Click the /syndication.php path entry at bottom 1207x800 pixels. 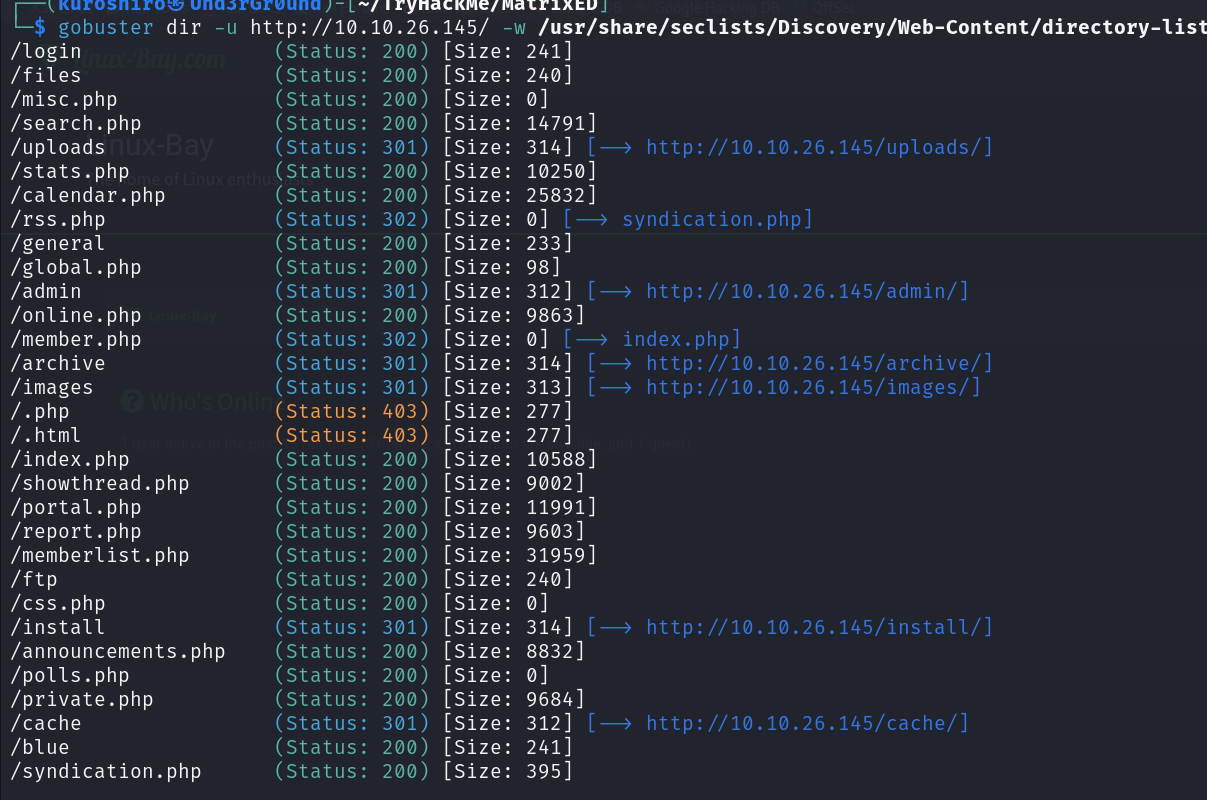[x=106, y=771]
